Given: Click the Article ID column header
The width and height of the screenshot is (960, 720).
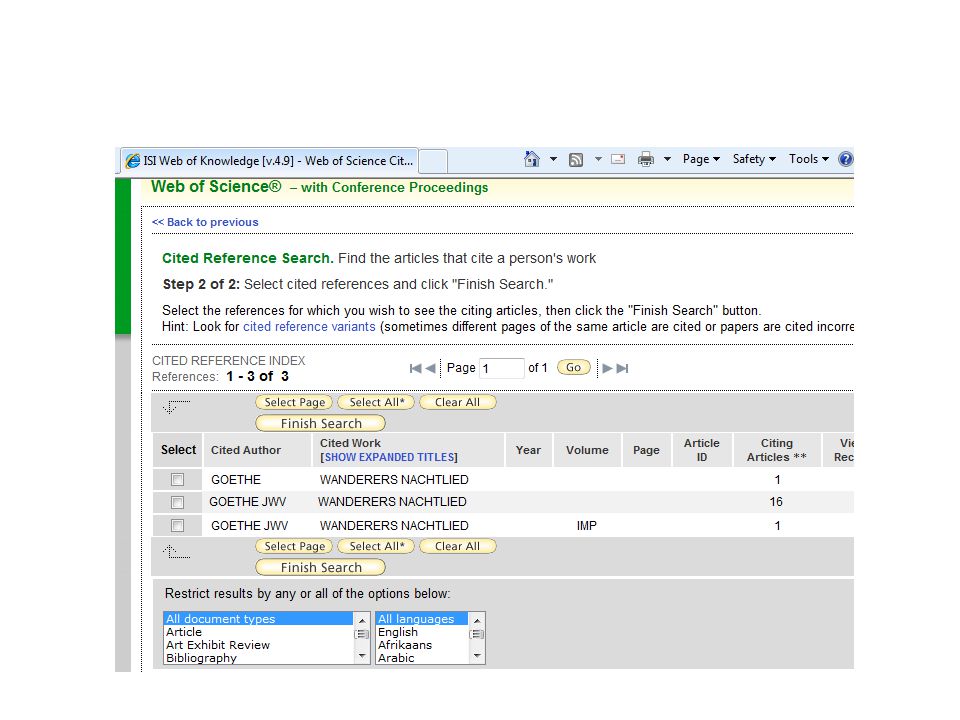Looking at the screenshot, I should pyautogui.click(x=702, y=450).
